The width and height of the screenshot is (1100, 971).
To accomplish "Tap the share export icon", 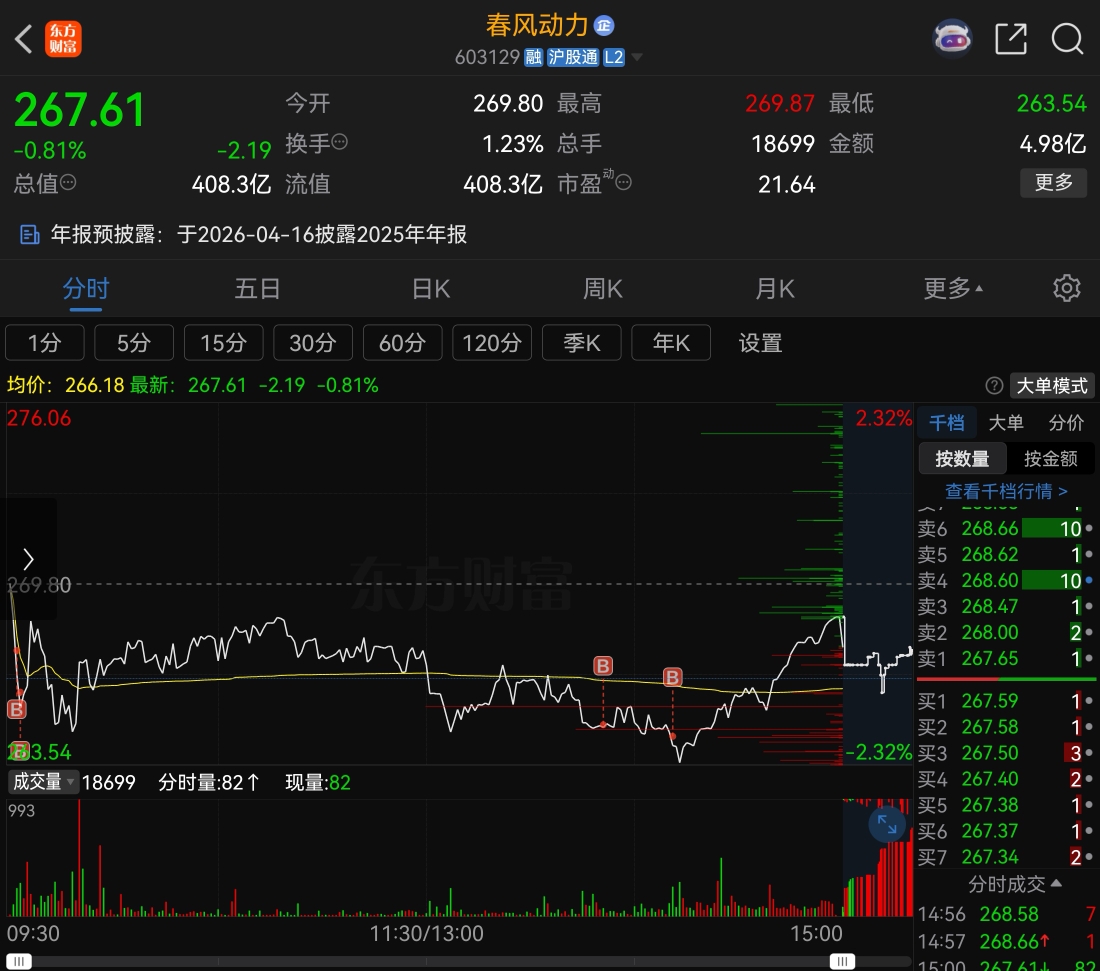I will pos(1011,39).
